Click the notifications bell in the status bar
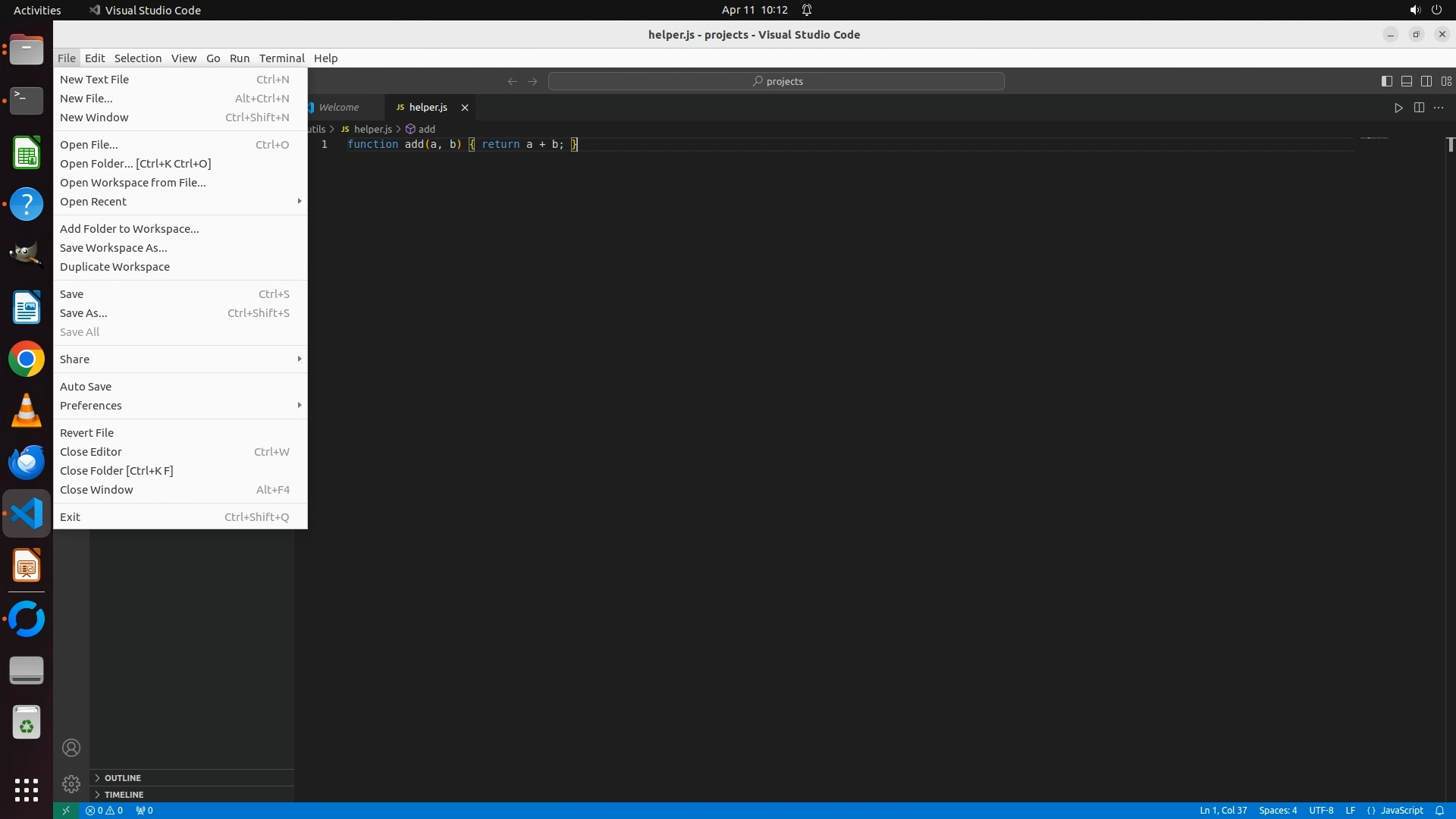 coord(1439,810)
